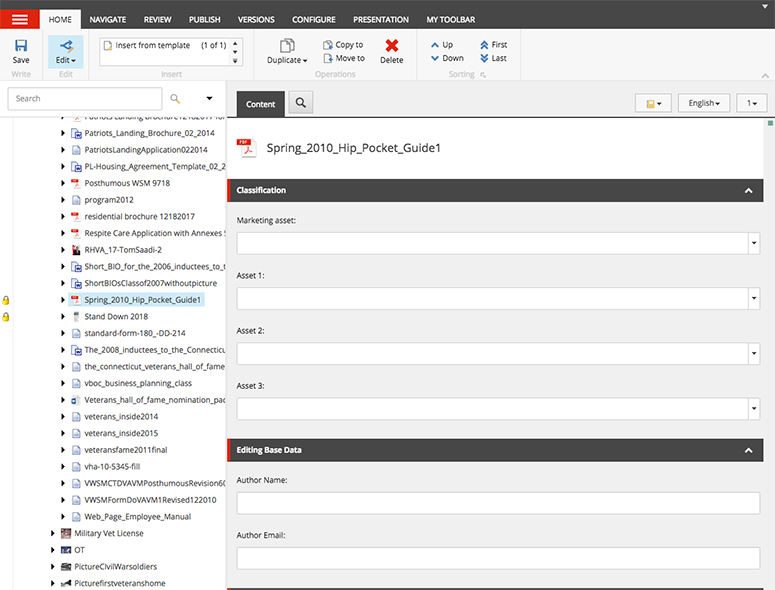This screenshot has height=590, width=775.
Task: Click the Author Name input field
Action: tap(497, 503)
